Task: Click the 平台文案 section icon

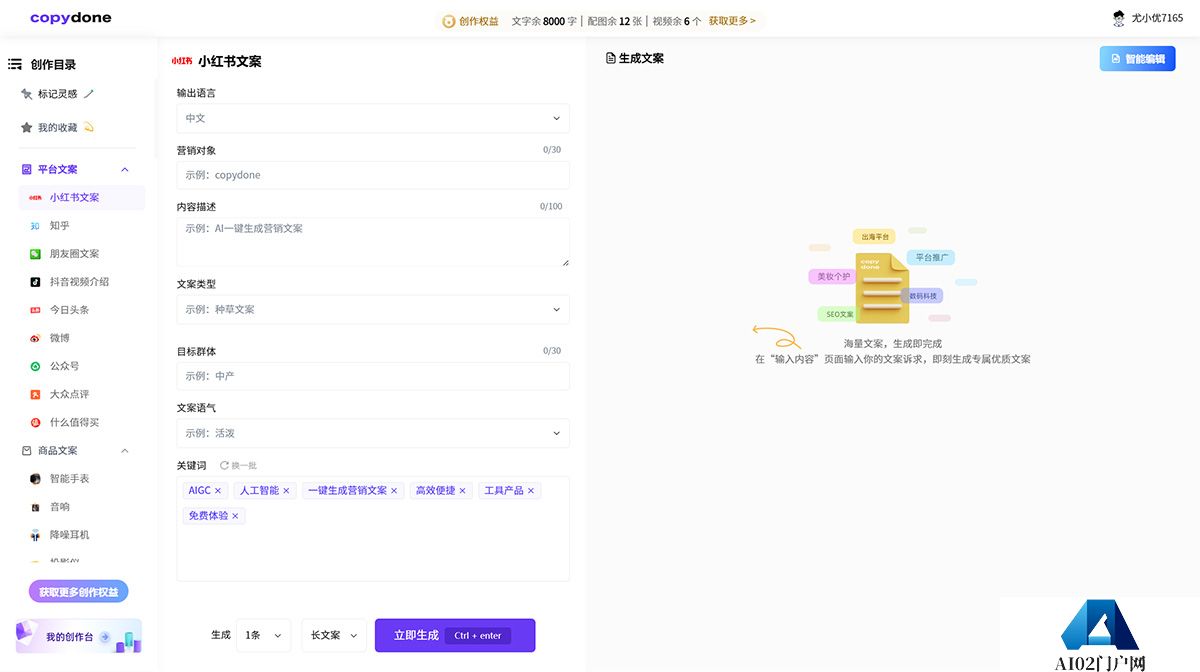Action: [x=27, y=169]
